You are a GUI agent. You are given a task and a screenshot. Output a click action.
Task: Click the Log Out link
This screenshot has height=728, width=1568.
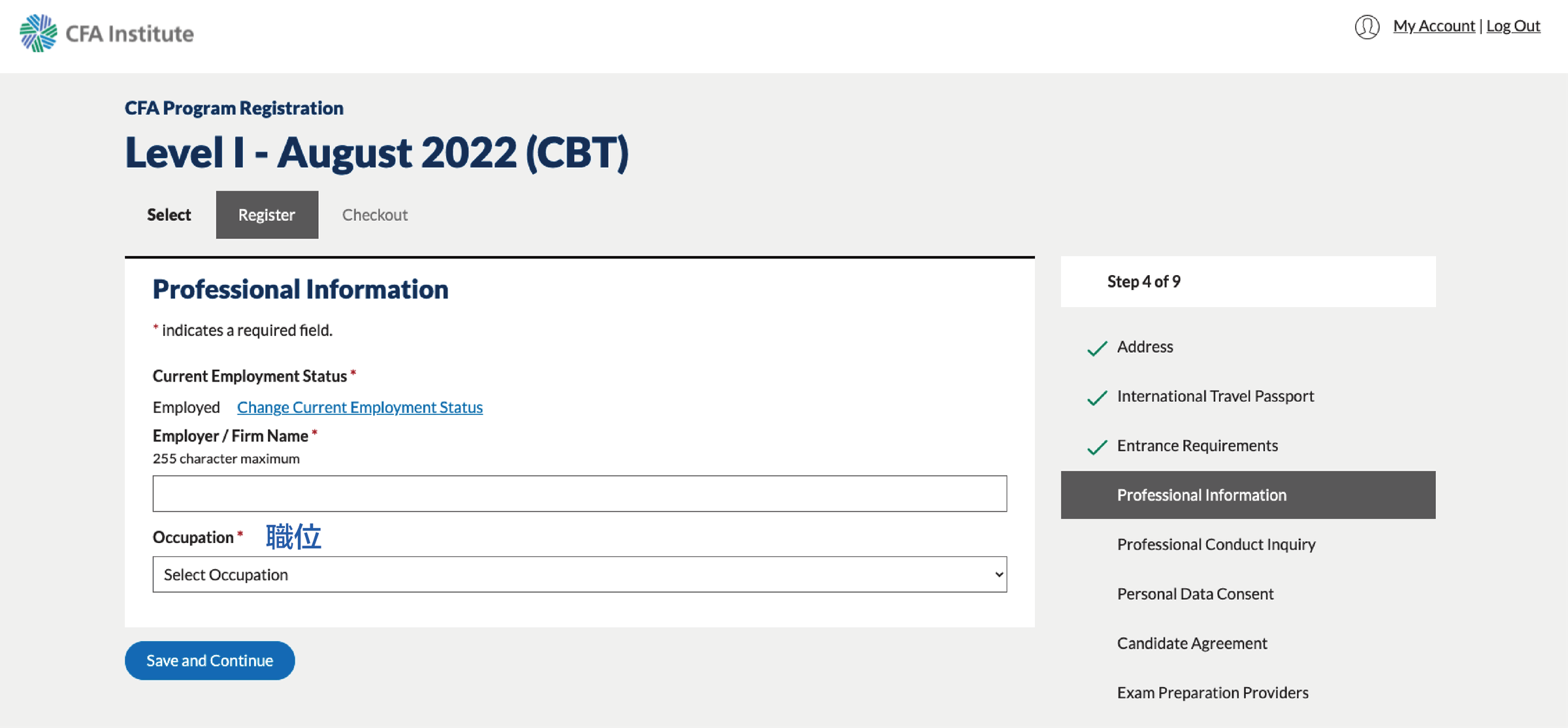pos(1513,26)
